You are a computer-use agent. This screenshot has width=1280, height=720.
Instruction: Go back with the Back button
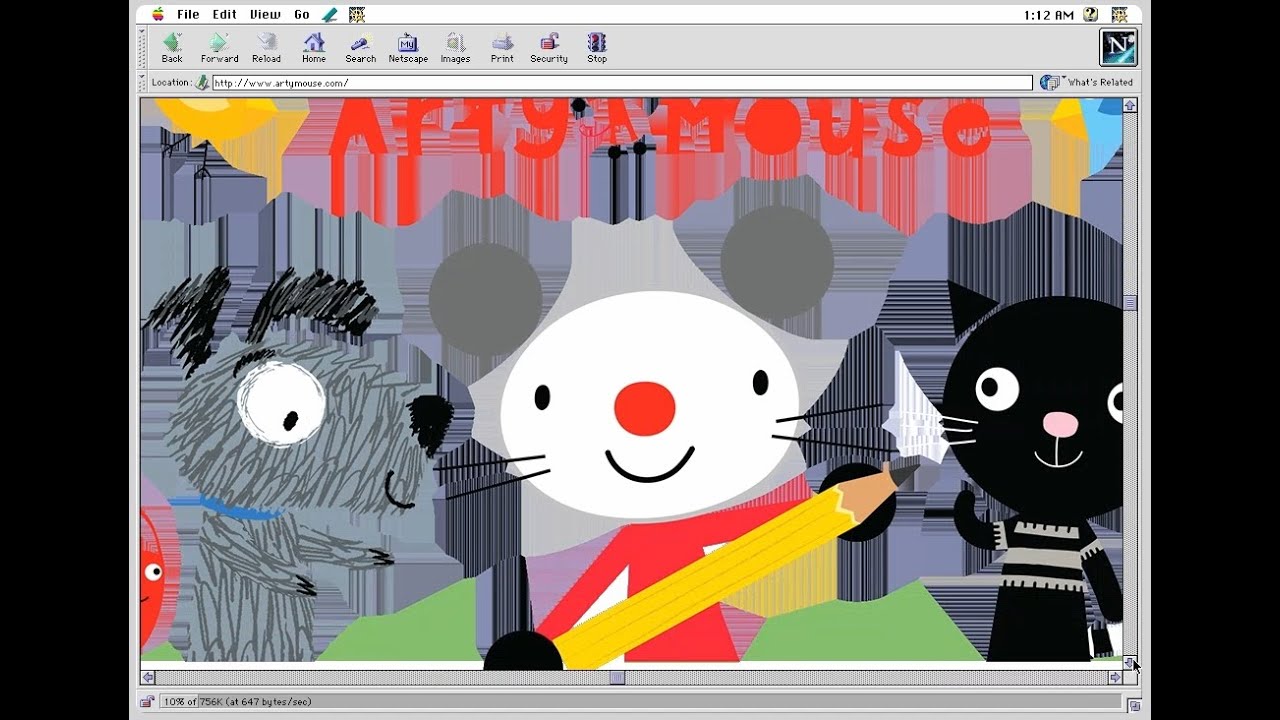click(x=172, y=47)
